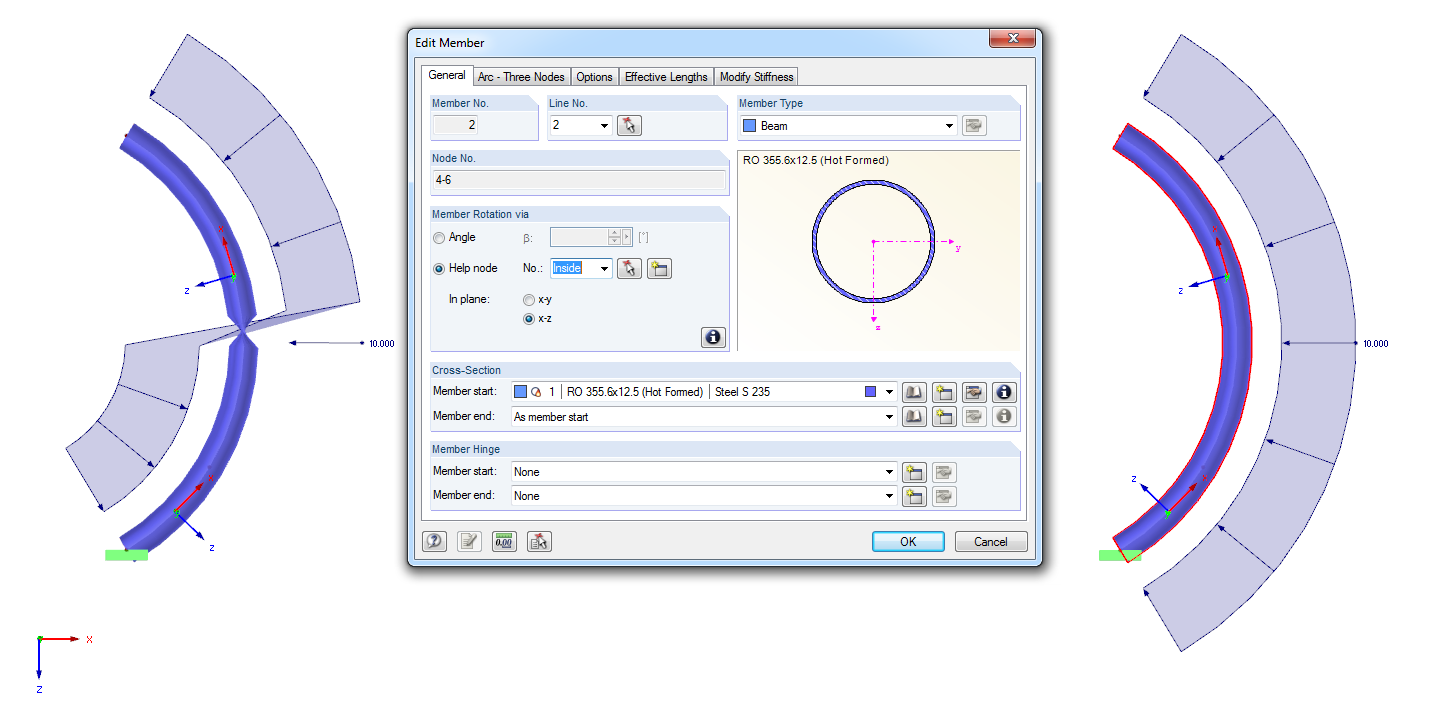1429x724 pixels.
Task: Click blue color square in Member Type
Action: pos(750,126)
